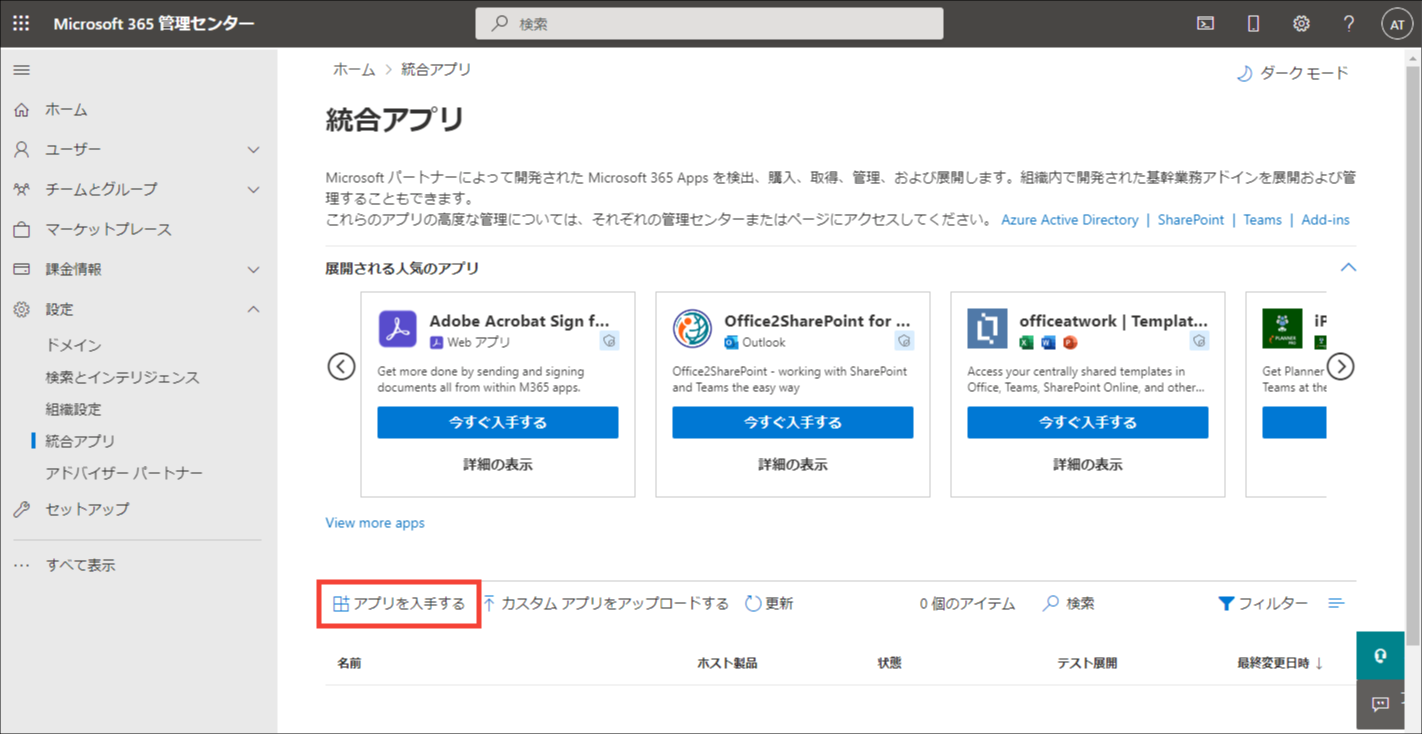Image resolution: width=1422 pixels, height=734 pixels.
Task: Open the list view options icon
Action: point(1336,603)
